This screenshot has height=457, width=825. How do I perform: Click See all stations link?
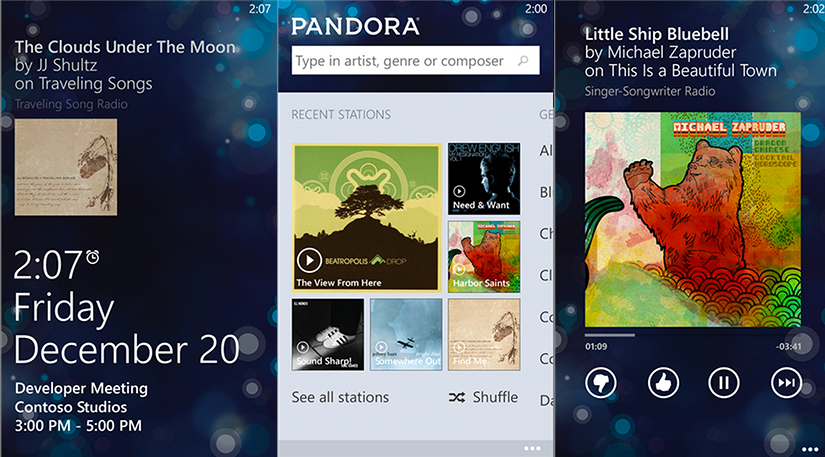pos(340,397)
